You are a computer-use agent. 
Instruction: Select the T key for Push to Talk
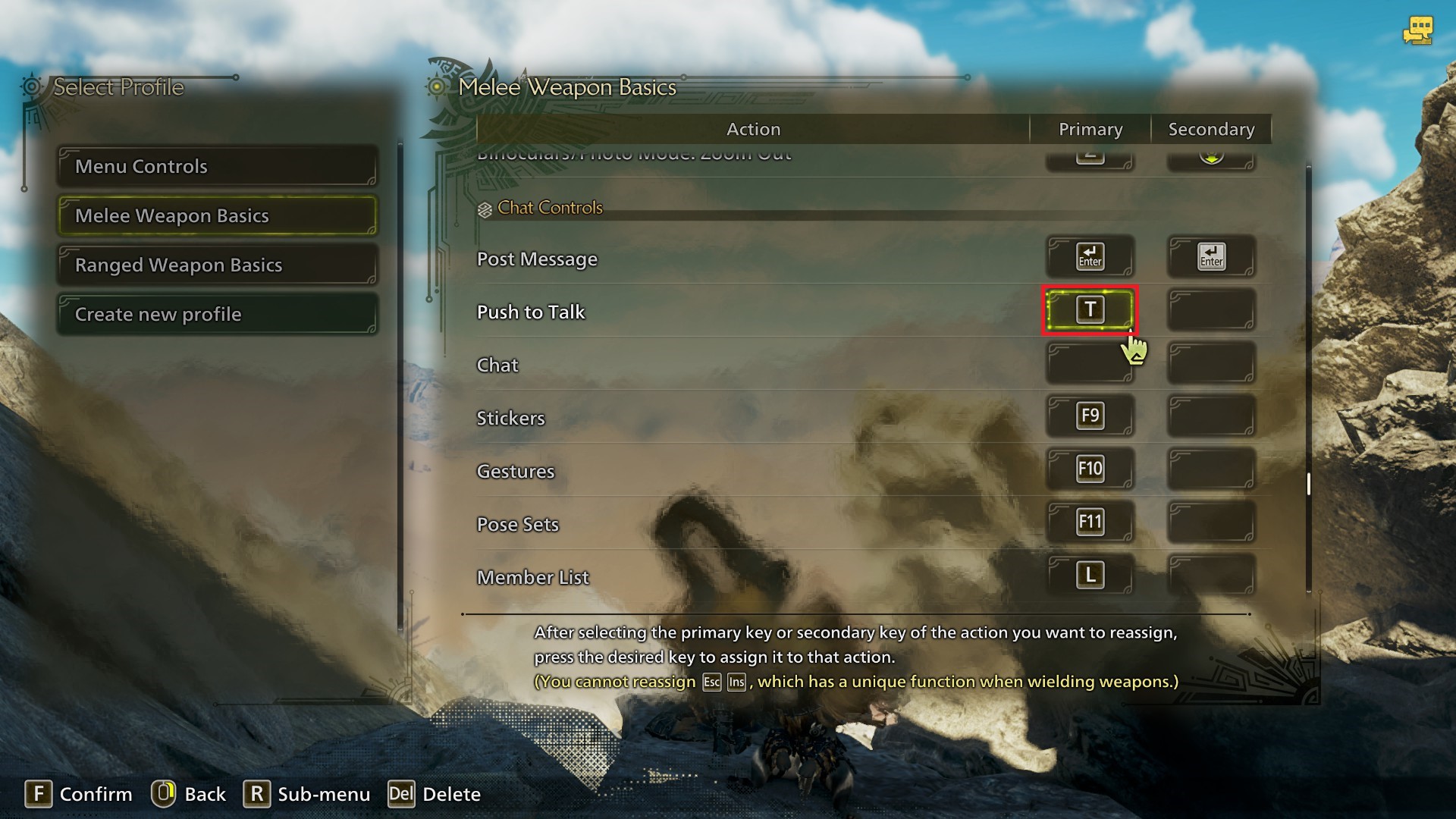[x=1090, y=309]
